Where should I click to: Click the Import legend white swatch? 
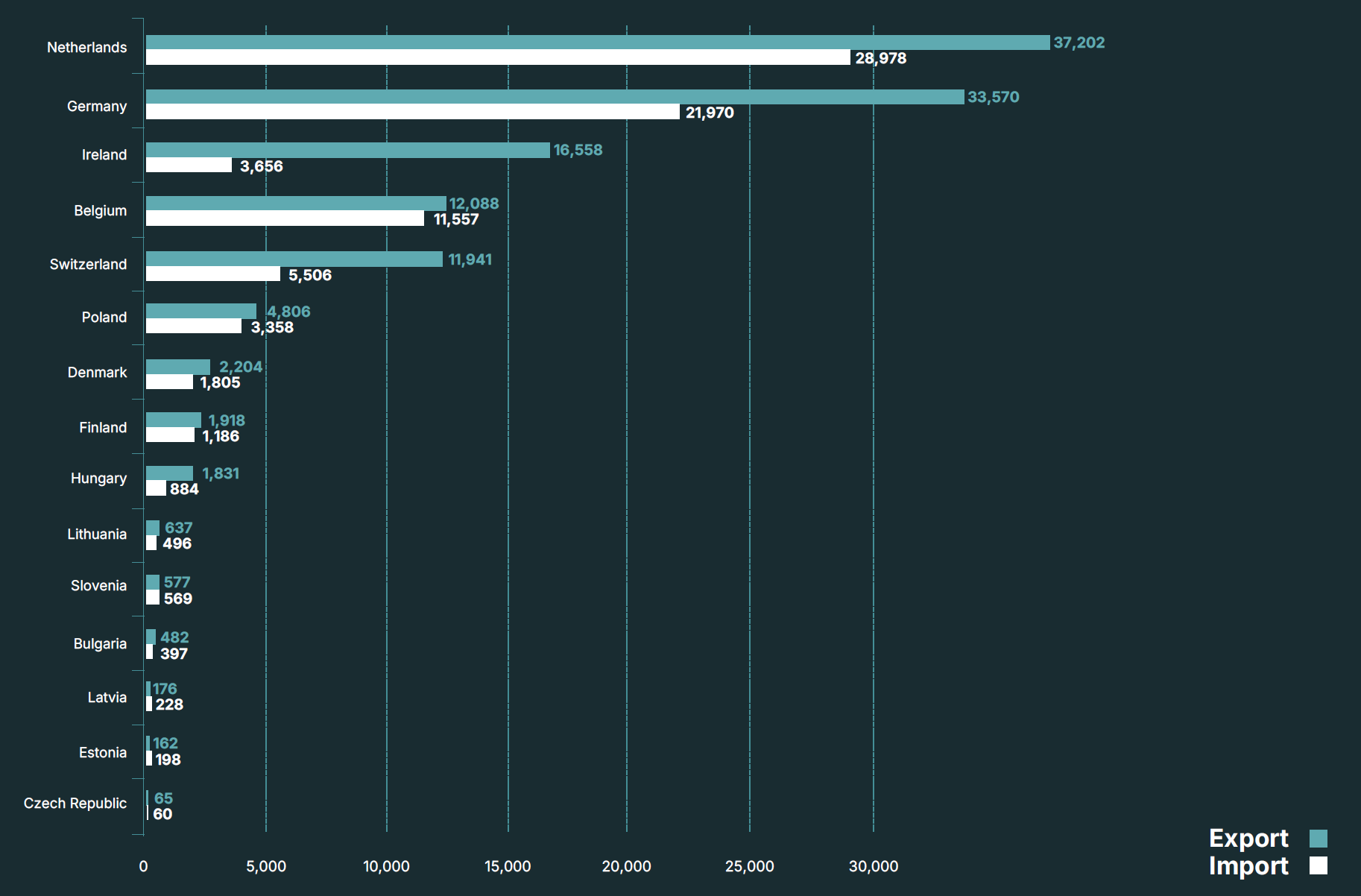point(1318,865)
